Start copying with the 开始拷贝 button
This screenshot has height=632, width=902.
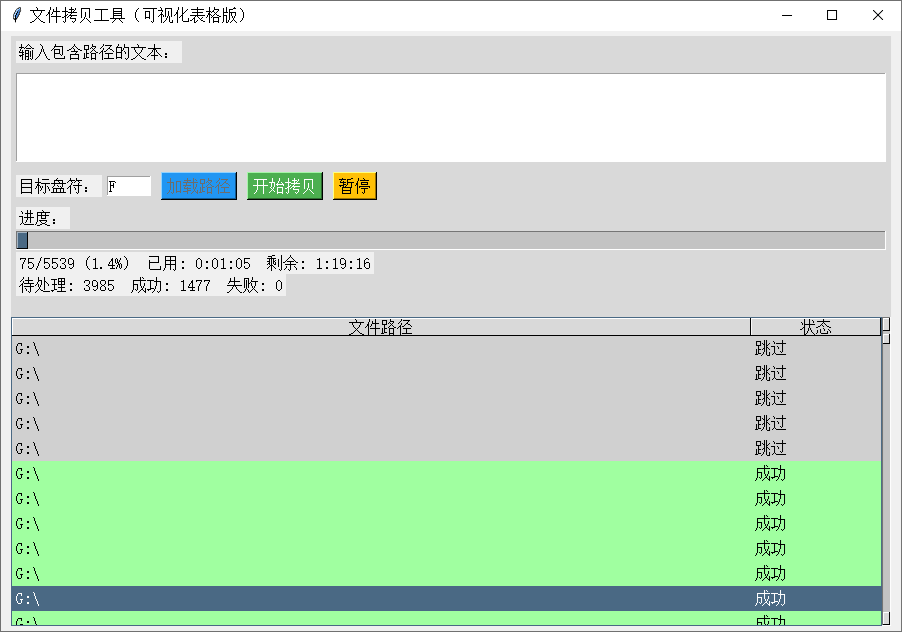[x=285, y=186]
